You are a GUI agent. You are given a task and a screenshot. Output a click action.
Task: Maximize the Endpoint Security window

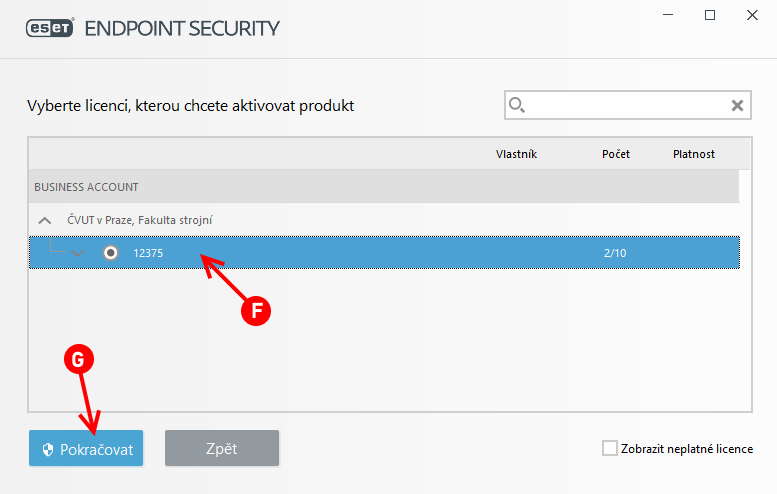click(x=710, y=15)
